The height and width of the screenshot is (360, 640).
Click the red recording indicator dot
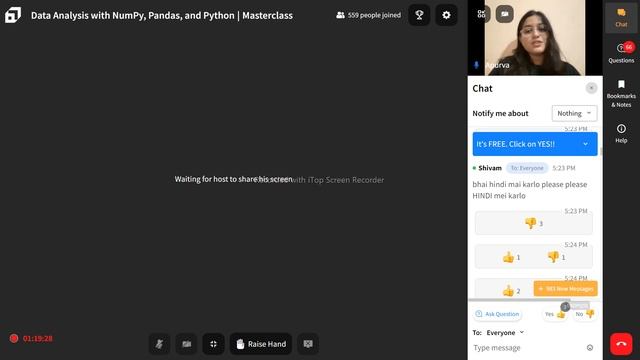(x=14, y=338)
